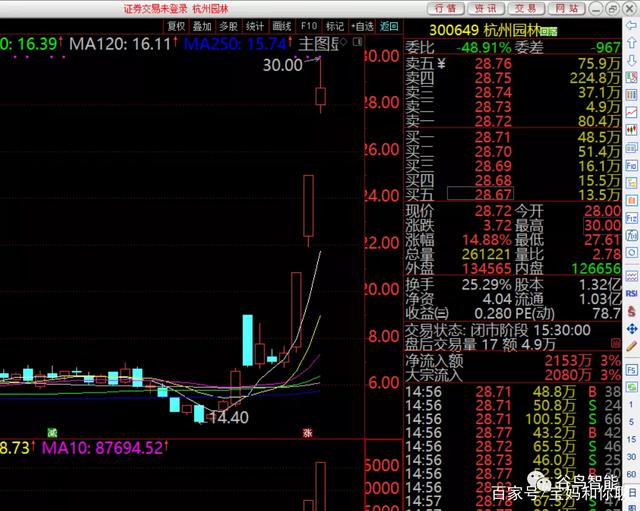Viewport: 640px width, 511px height.
Task: Click the 买一 price 28.71
Action: click(x=493, y=138)
